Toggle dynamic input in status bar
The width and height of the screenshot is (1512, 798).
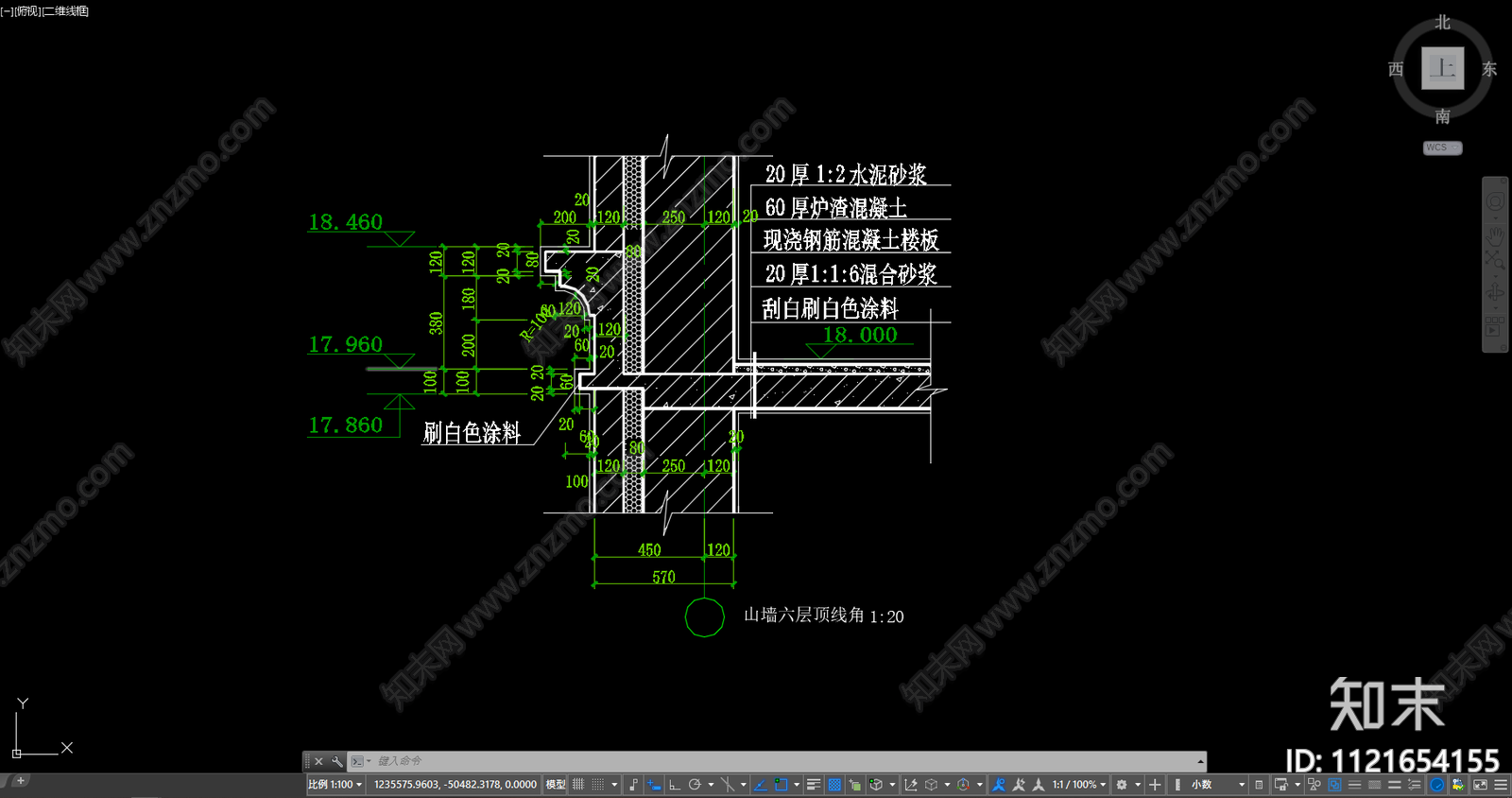point(654,785)
